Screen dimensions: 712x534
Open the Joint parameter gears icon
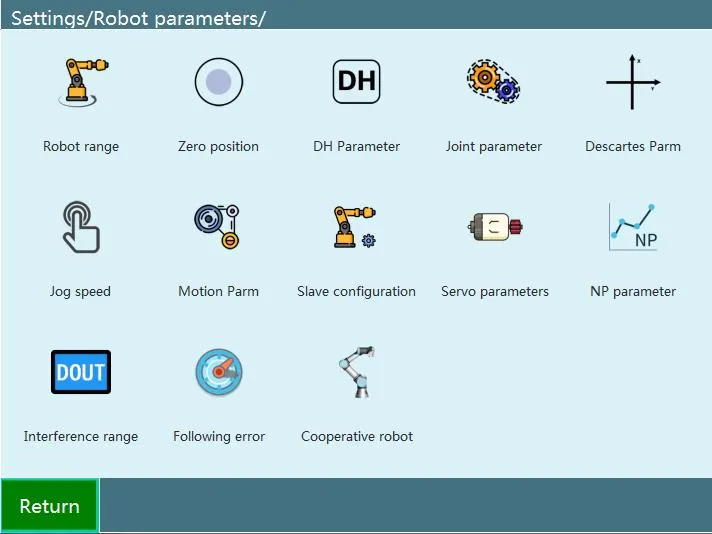(x=494, y=82)
